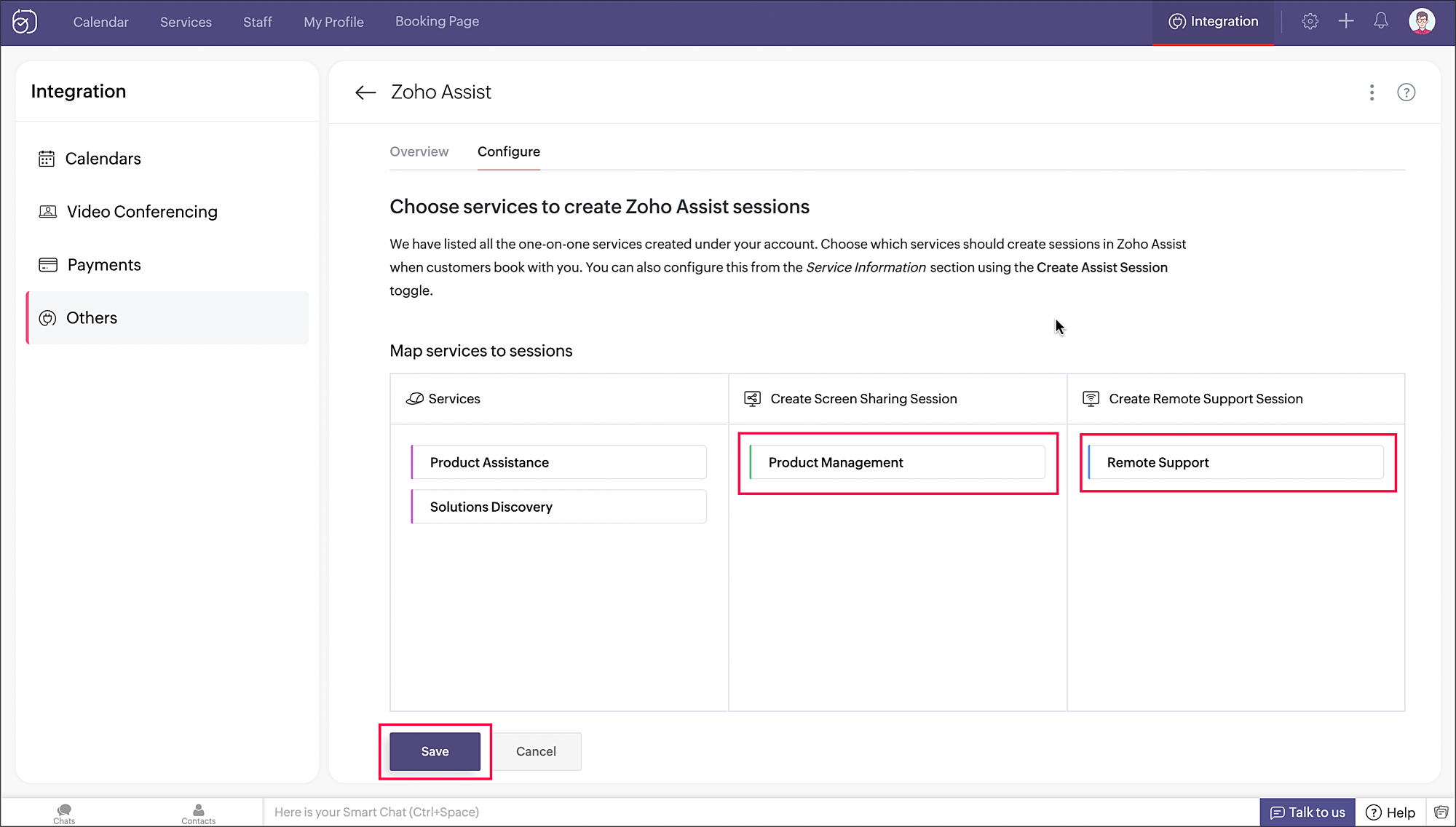Screen dimensions: 1456x827
Task: Open Help in bottom bar
Action: pos(1390,812)
